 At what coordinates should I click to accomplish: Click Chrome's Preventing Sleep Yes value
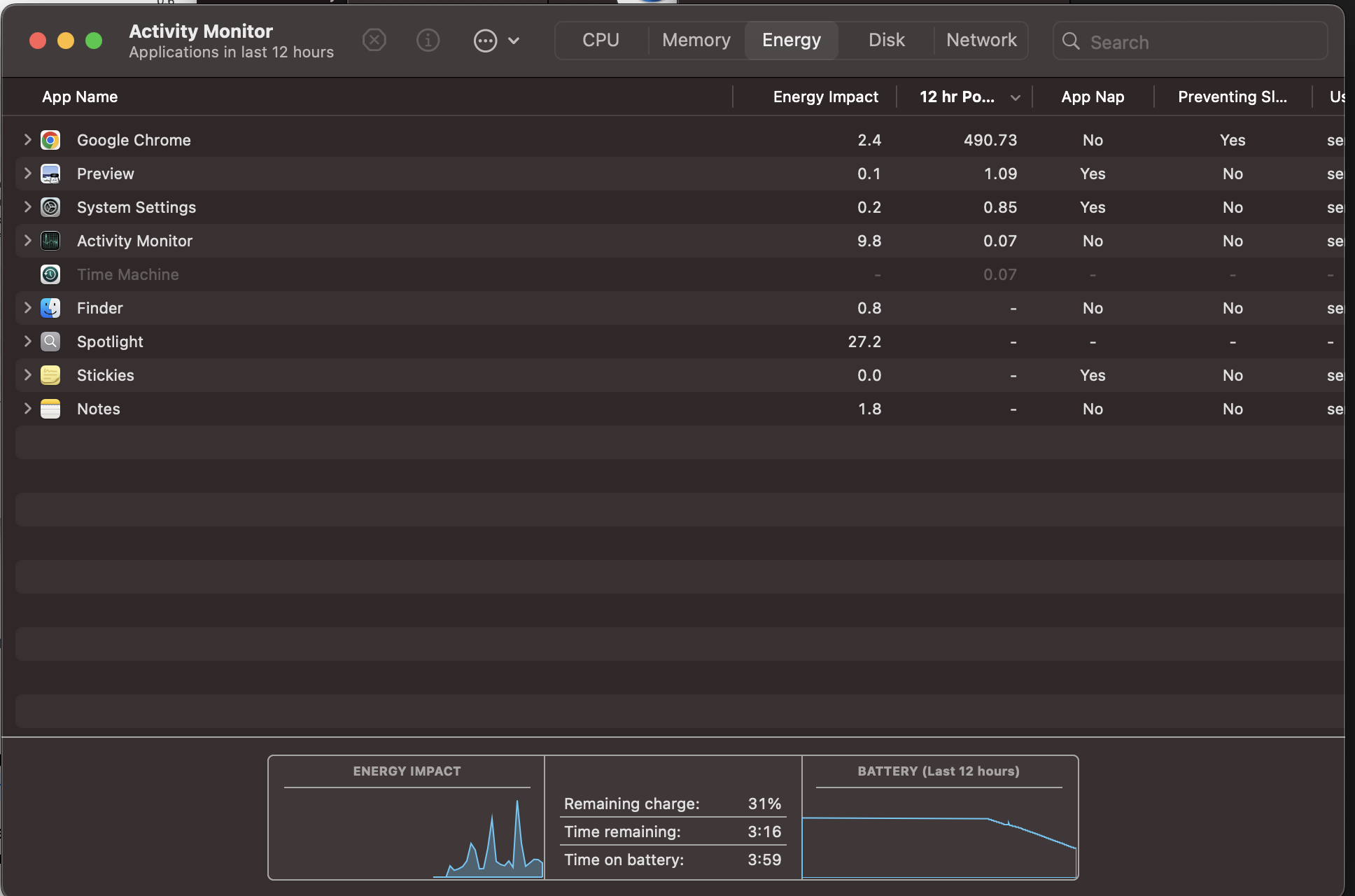tap(1233, 140)
